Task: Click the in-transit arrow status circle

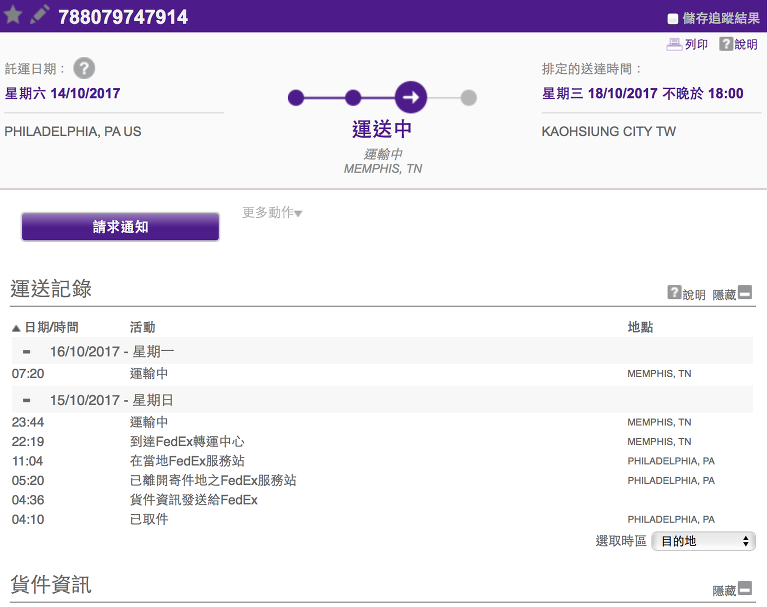Action: [411, 97]
